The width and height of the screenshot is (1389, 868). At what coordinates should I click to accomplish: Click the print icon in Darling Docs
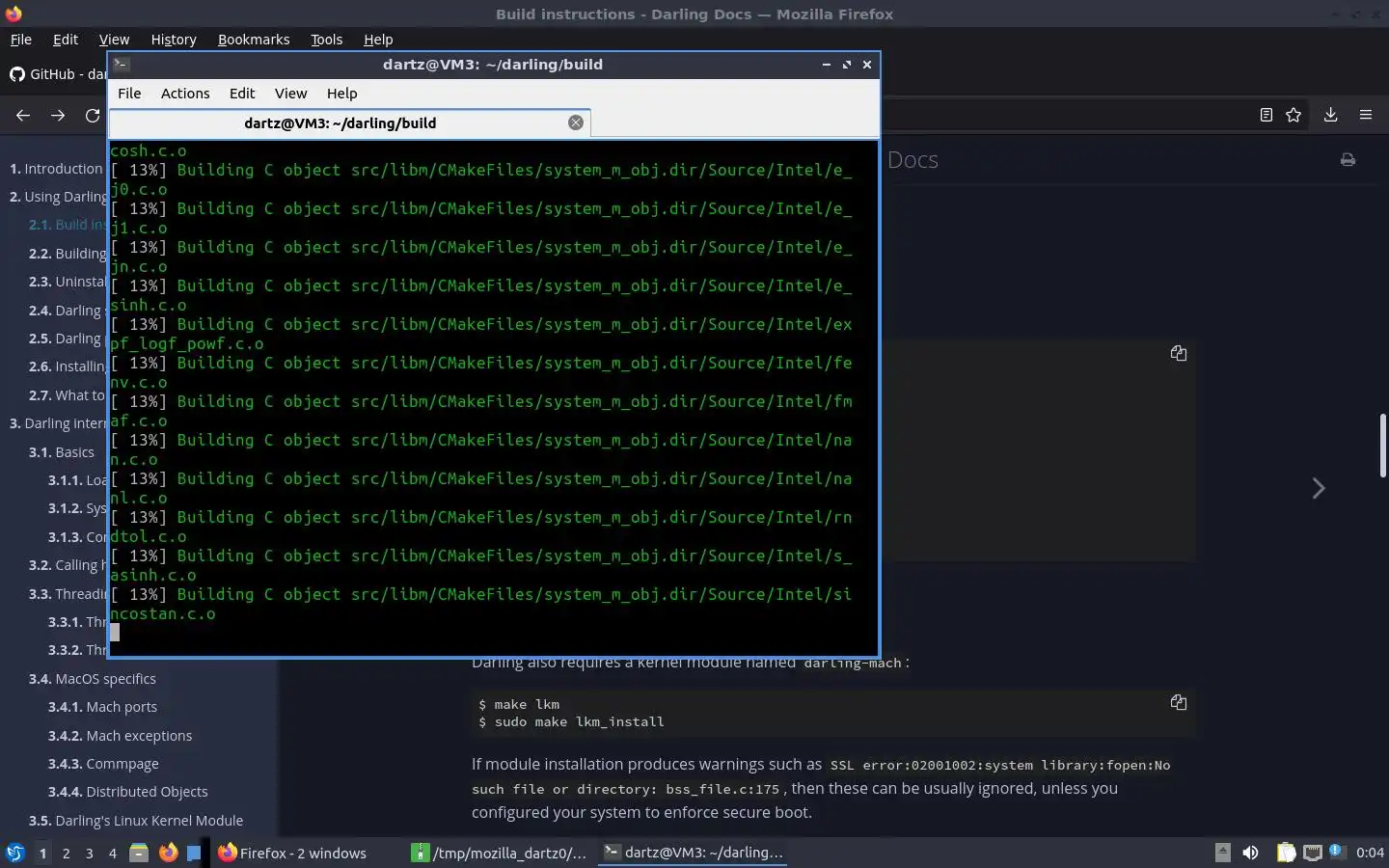coord(1348,160)
